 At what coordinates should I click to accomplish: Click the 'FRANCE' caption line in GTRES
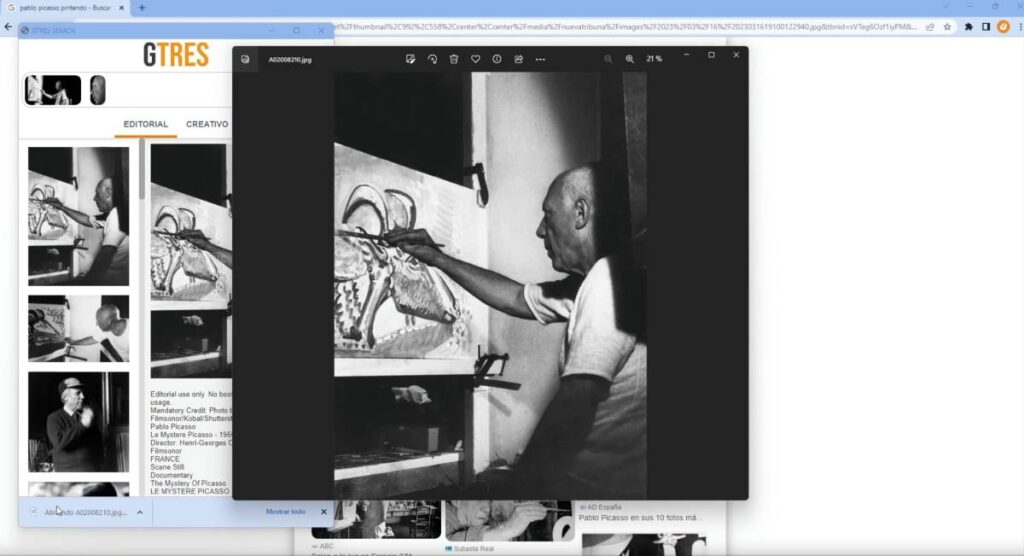tap(165, 459)
